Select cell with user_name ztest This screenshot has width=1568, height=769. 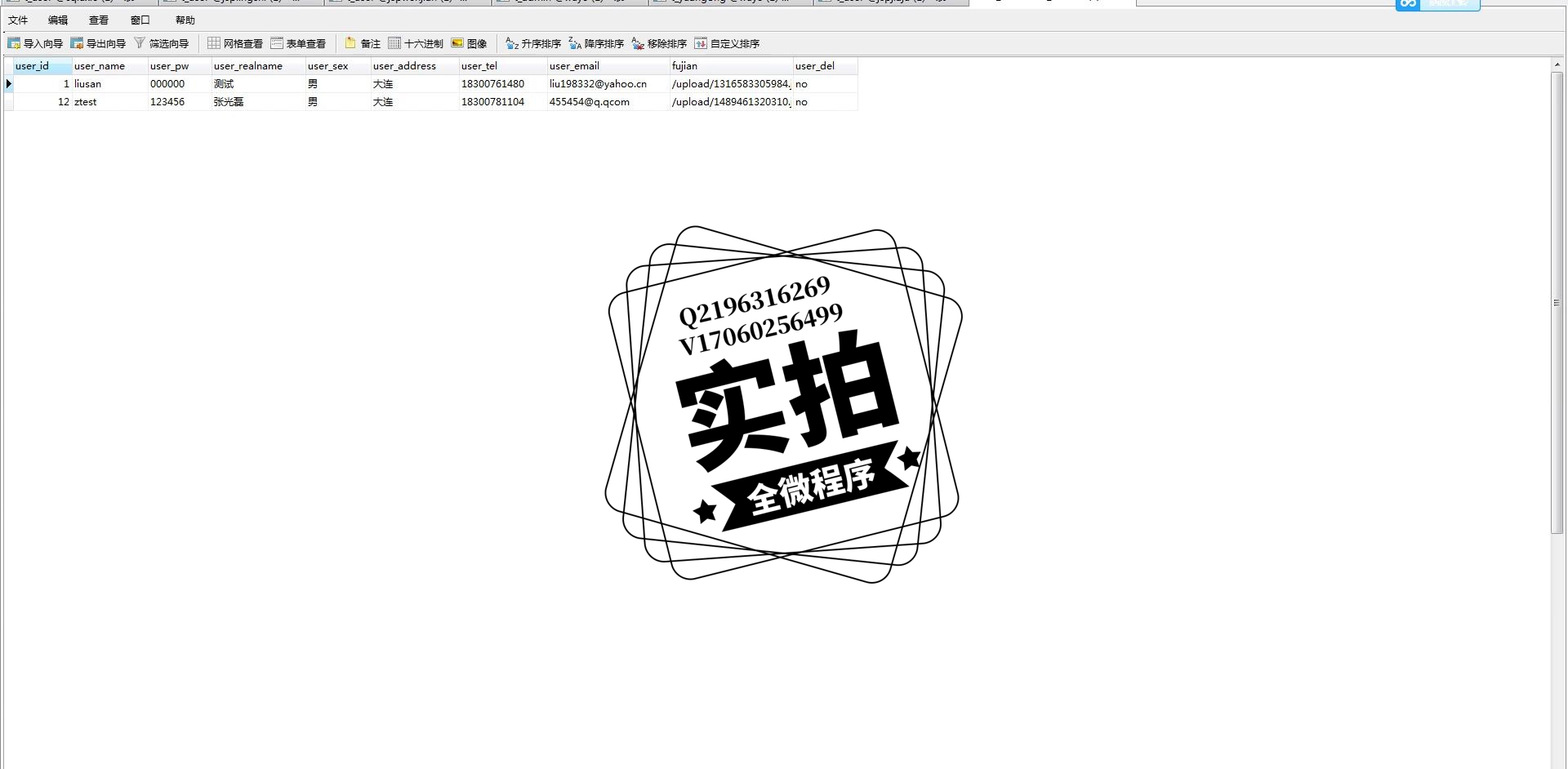(110, 102)
